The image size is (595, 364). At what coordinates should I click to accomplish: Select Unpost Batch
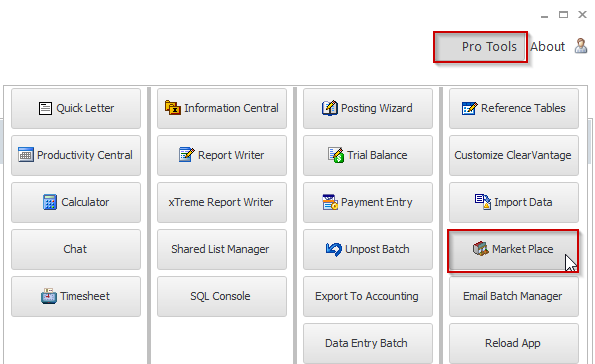(368, 250)
